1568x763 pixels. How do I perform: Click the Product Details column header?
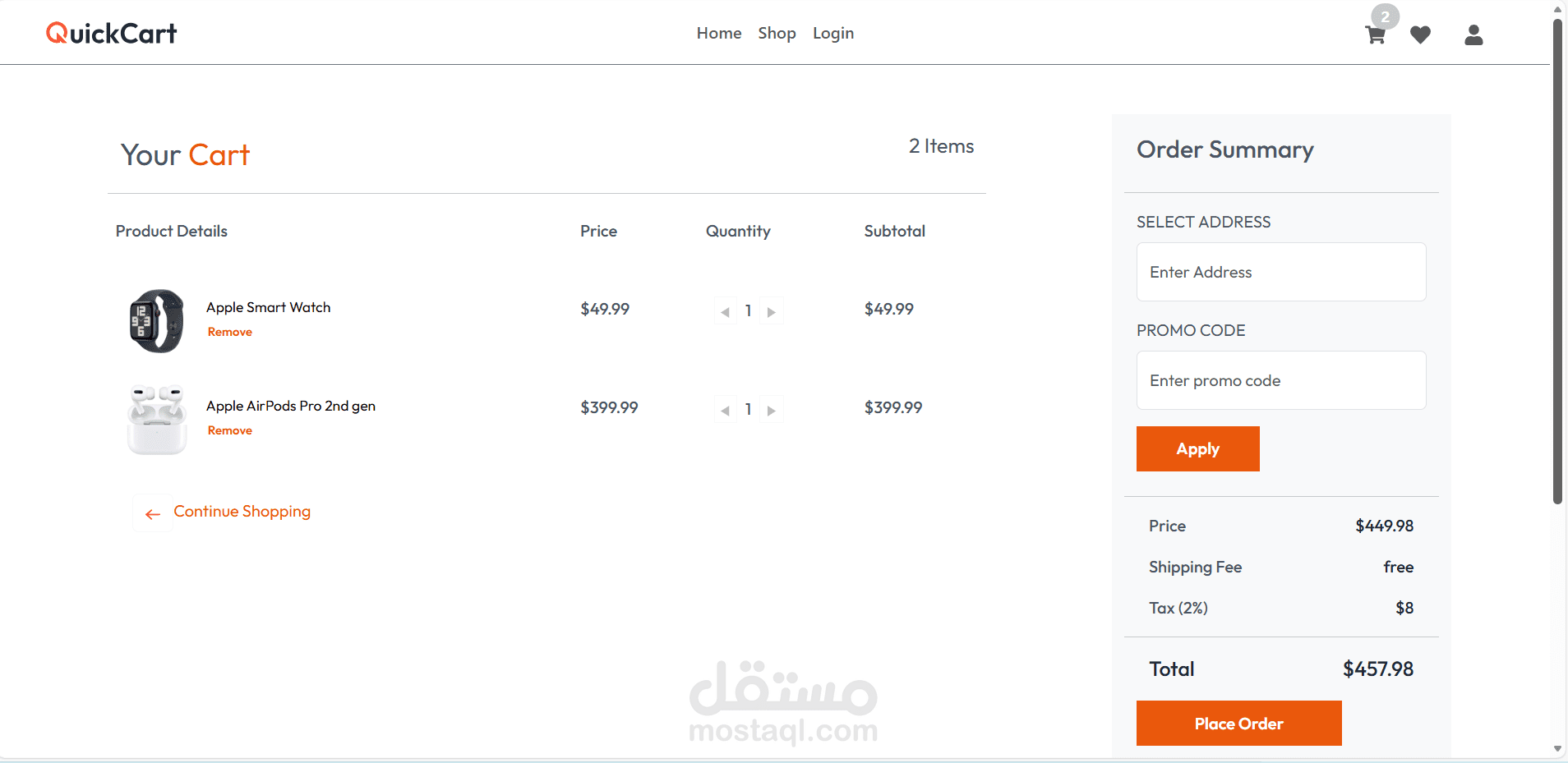[x=171, y=231]
